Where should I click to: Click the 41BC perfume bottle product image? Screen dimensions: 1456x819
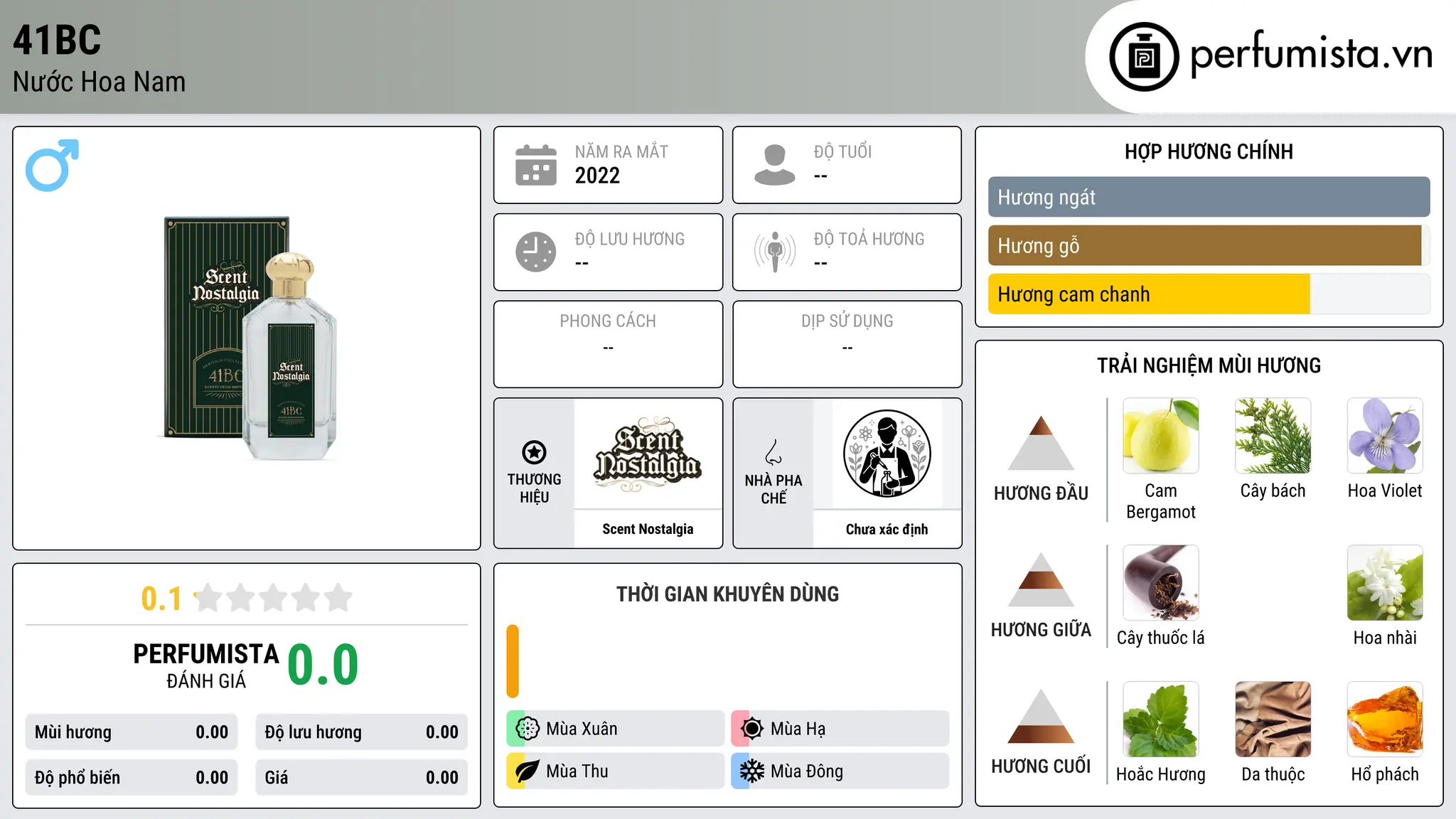(x=247, y=338)
